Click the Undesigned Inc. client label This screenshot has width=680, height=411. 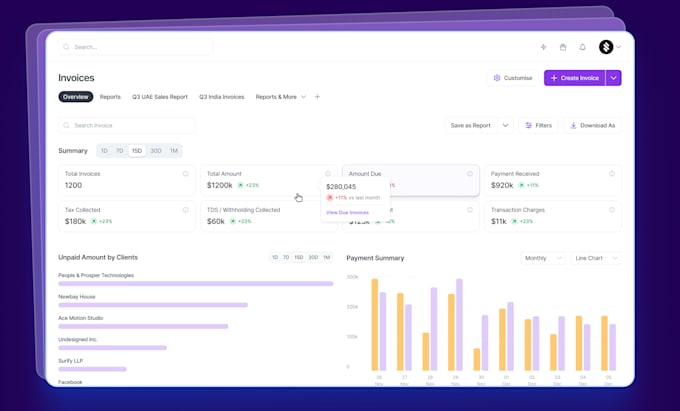[x=78, y=339]
